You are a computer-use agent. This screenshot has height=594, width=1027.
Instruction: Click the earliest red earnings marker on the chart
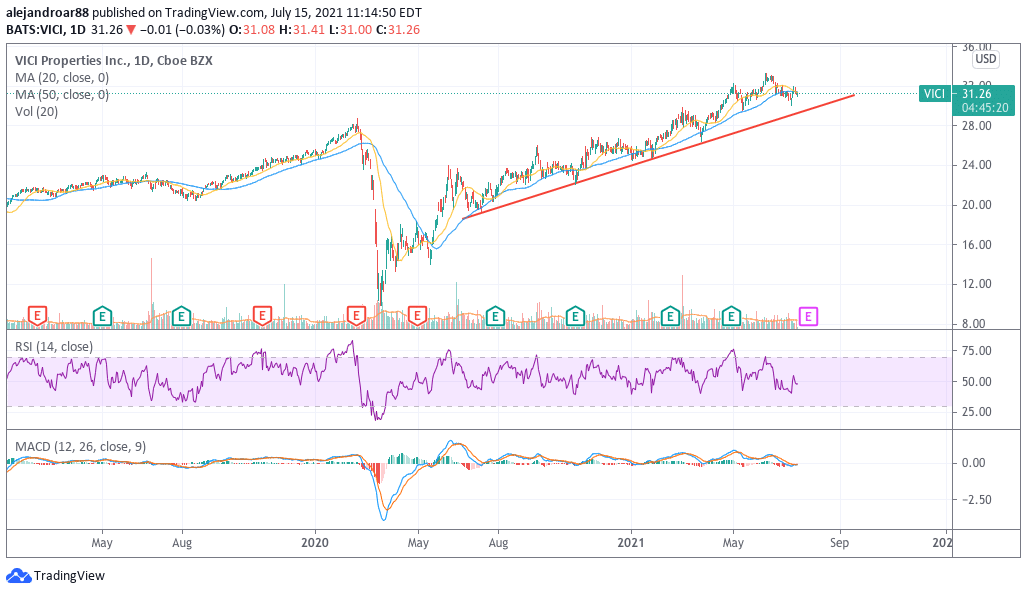click(x=37, y=317)
